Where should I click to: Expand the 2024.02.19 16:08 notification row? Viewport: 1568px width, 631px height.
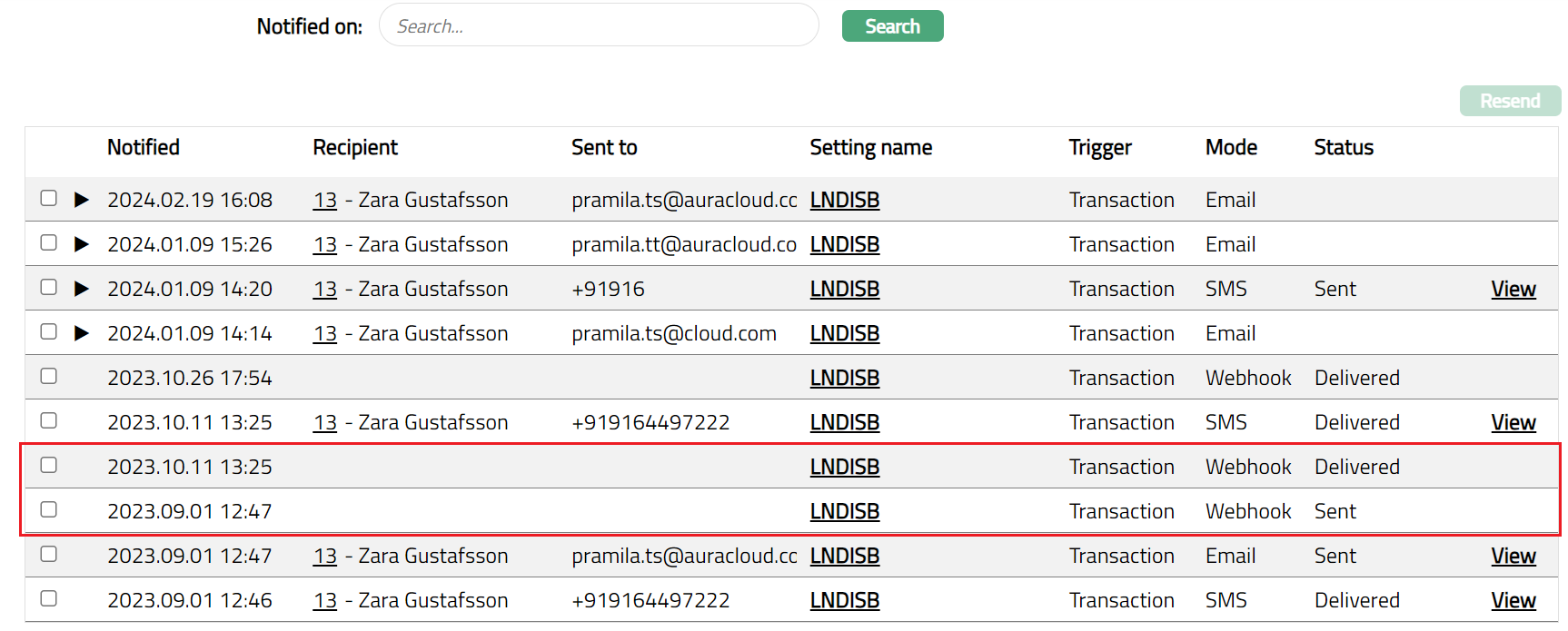pyautogui.click(x=82, y=200)
